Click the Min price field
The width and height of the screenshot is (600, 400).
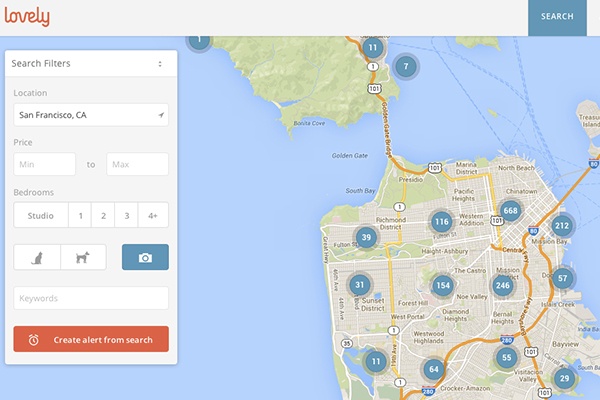tap(44, 164)
